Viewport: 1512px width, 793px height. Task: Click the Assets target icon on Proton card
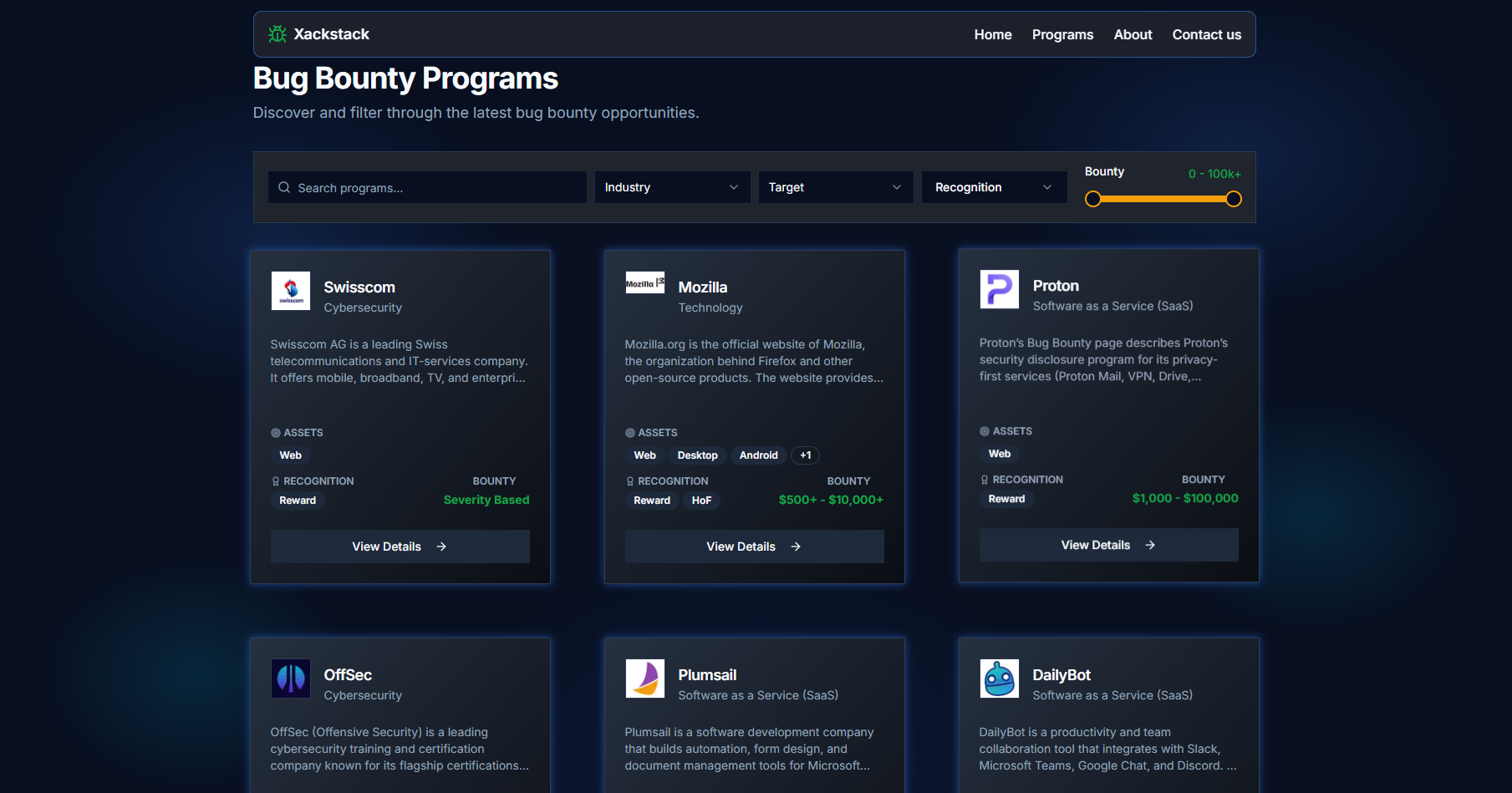(x=985, y=431)
